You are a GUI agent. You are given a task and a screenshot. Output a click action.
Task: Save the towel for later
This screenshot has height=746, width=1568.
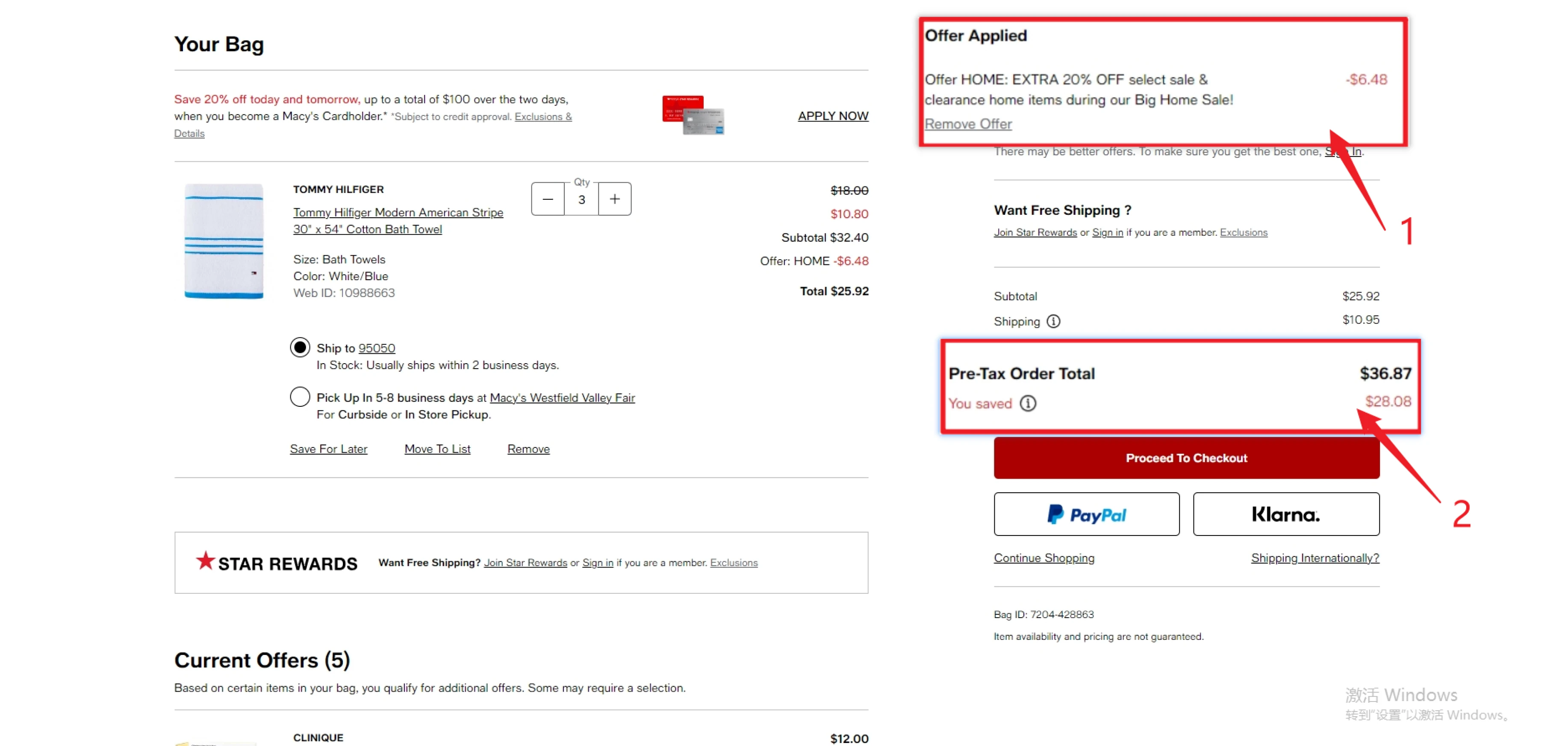pyautogui.click(x=329, y=449)
